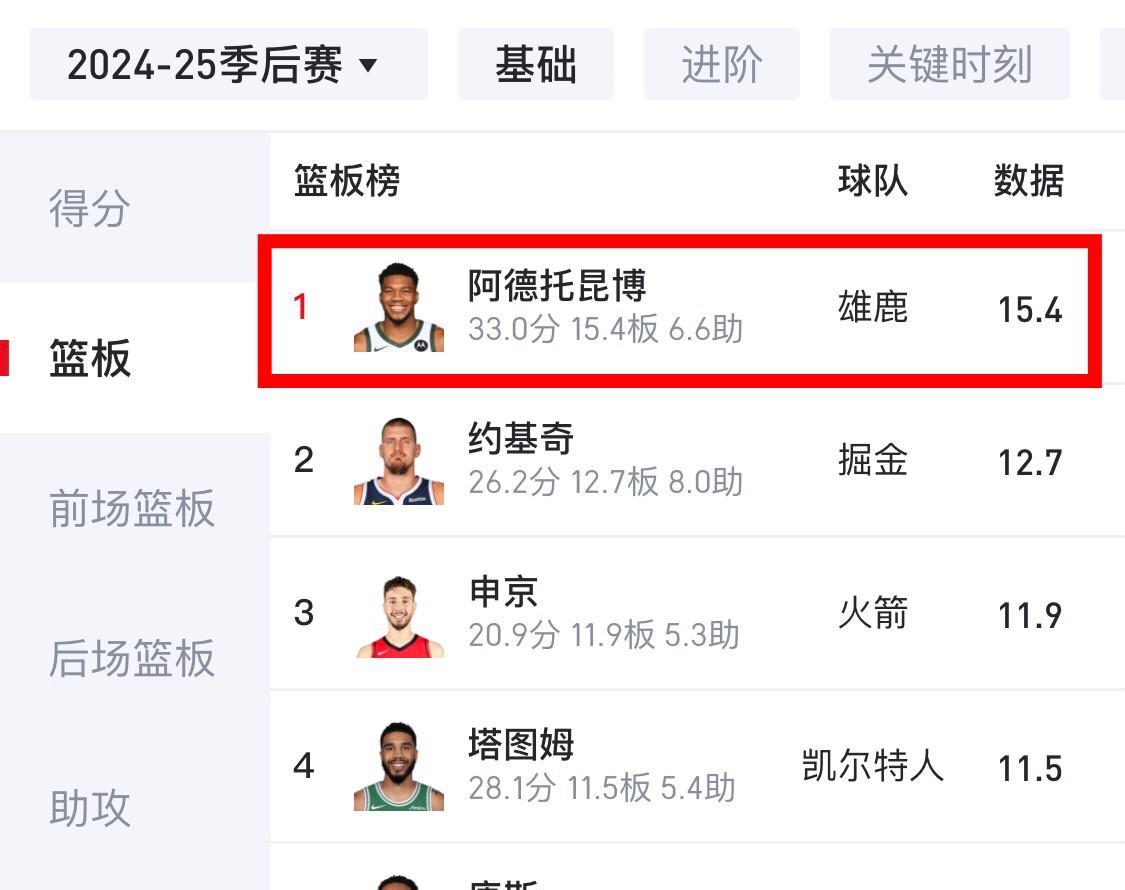
Task: Select the 基础 stats tab
Action: (535, 64)
